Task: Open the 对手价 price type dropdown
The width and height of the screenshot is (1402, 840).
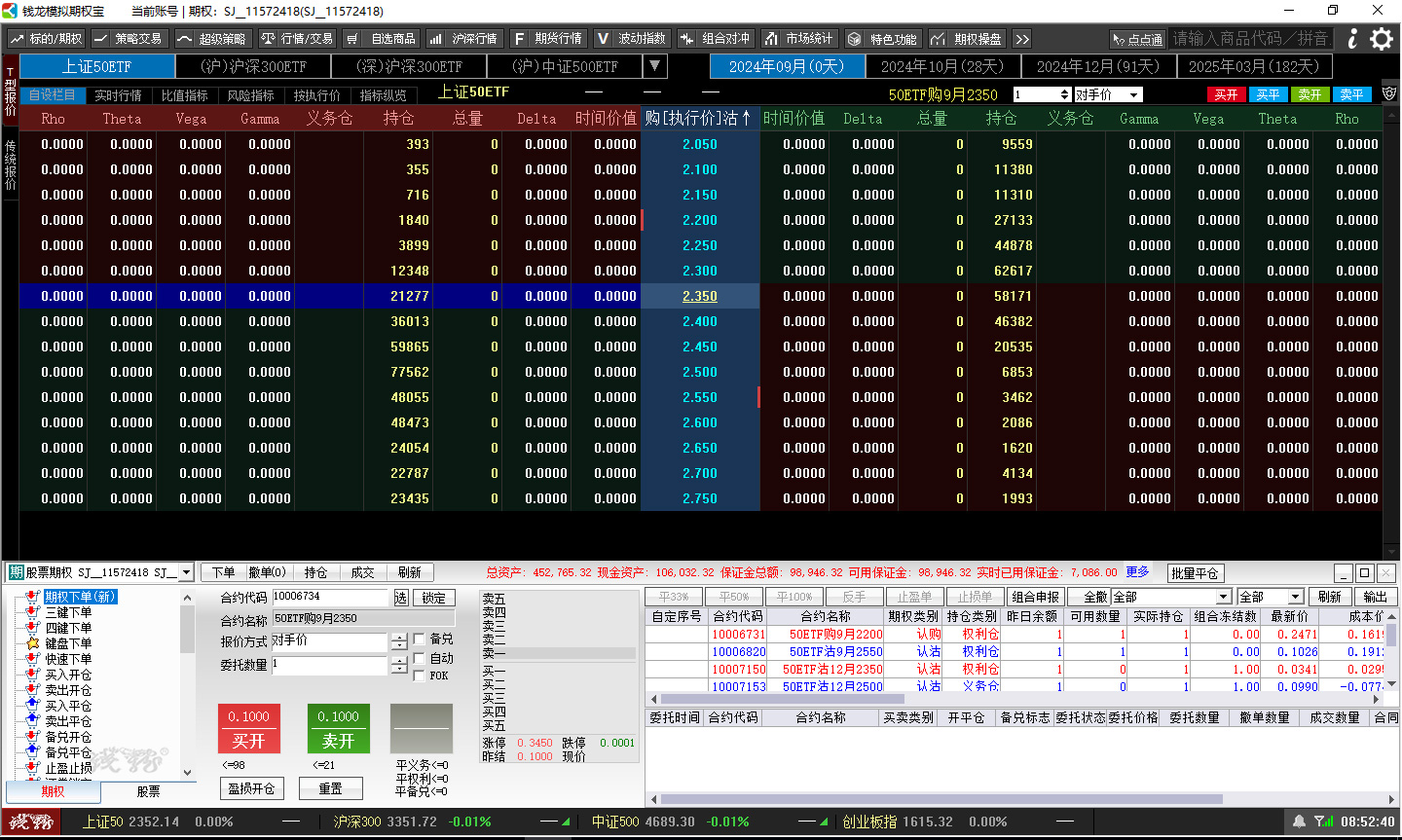Action: click(1135, 94)
